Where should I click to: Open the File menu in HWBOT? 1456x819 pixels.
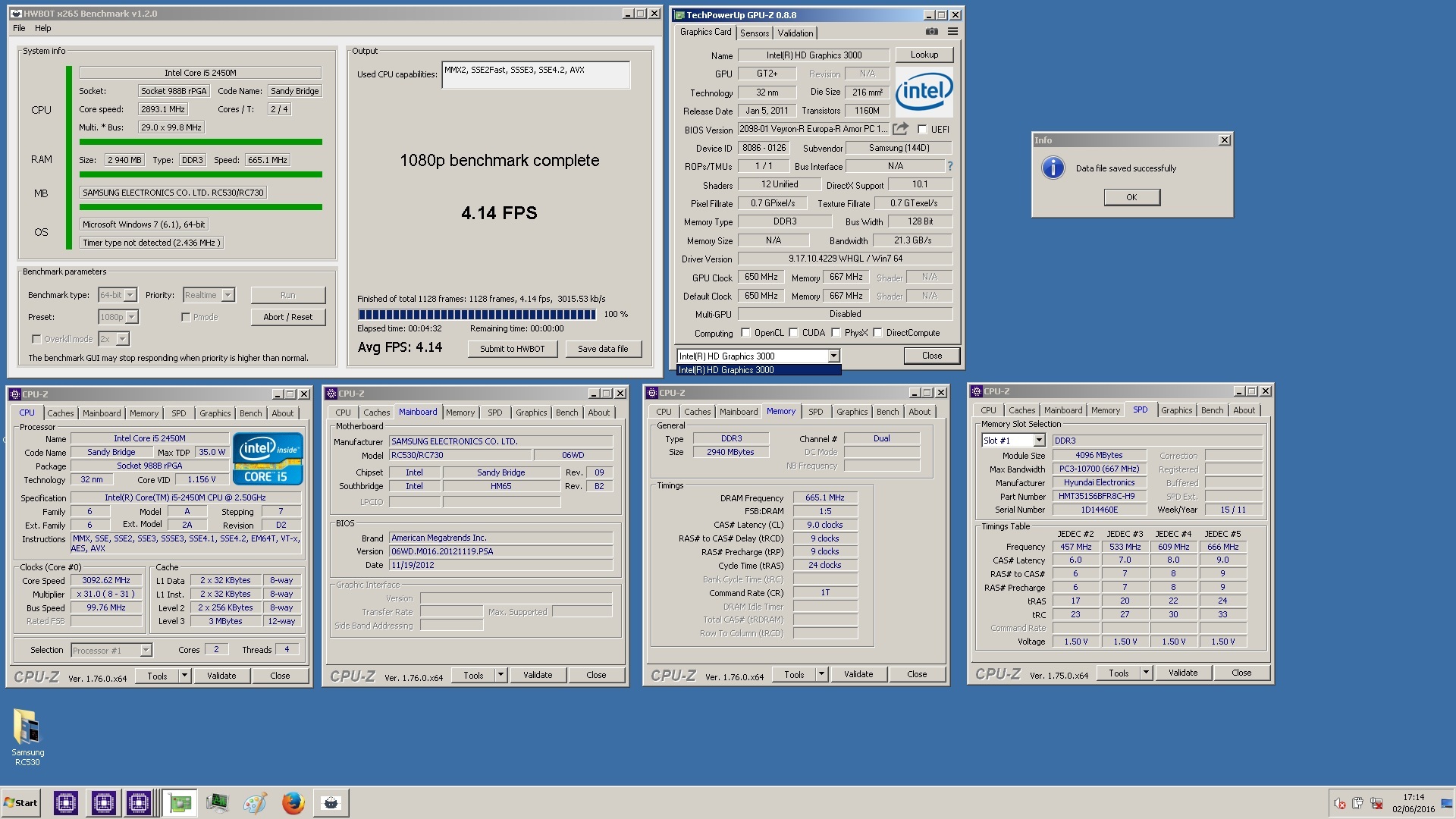click(x=19, y=28)
